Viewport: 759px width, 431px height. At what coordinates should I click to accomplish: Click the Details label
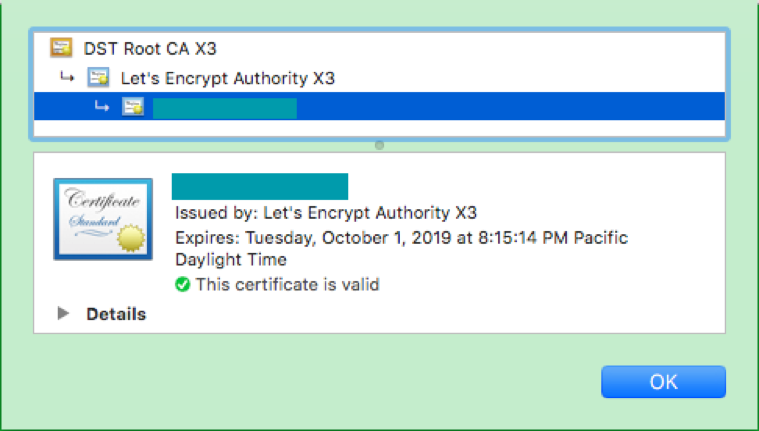point(116,314)
